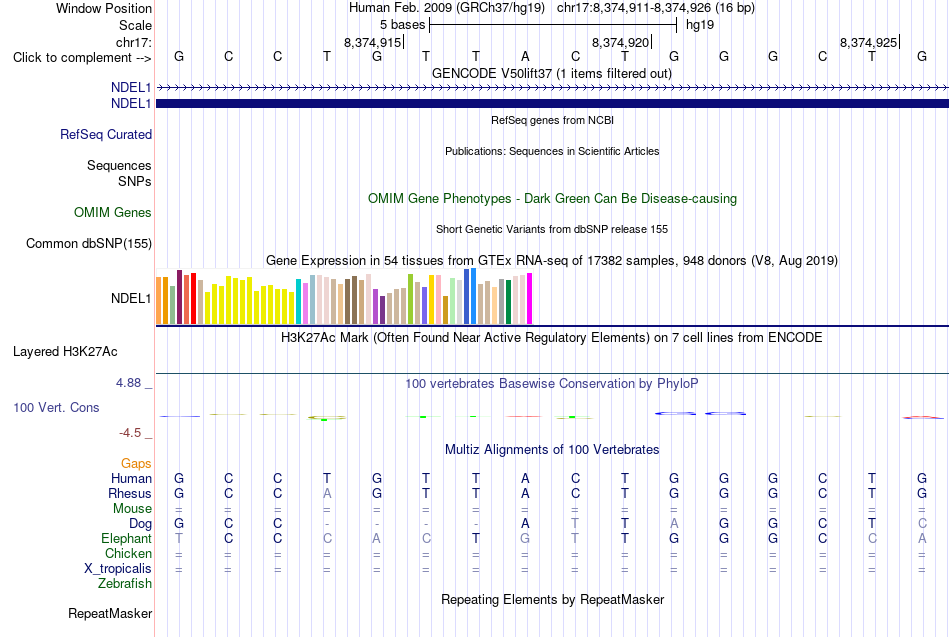Click the Mouse species label
Screen dimensions: 950x637
tap(132, 509)
